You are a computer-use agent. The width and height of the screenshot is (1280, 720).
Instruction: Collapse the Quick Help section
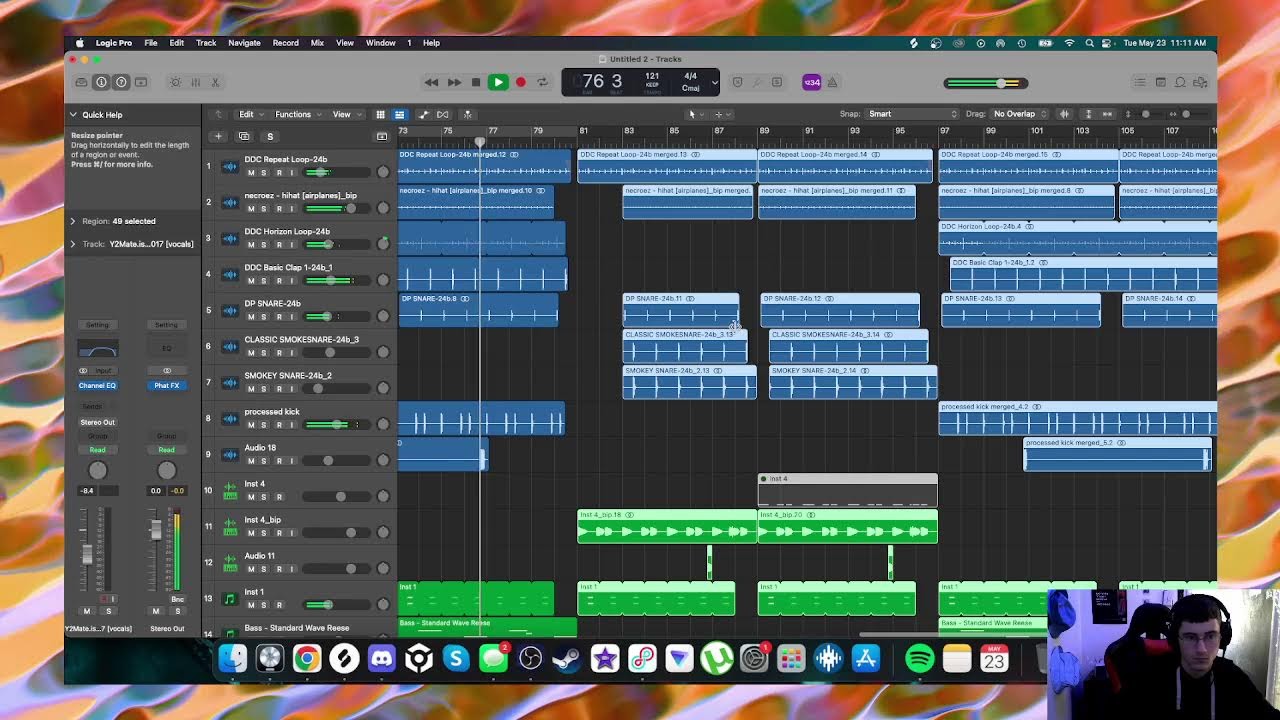(73, 115)
